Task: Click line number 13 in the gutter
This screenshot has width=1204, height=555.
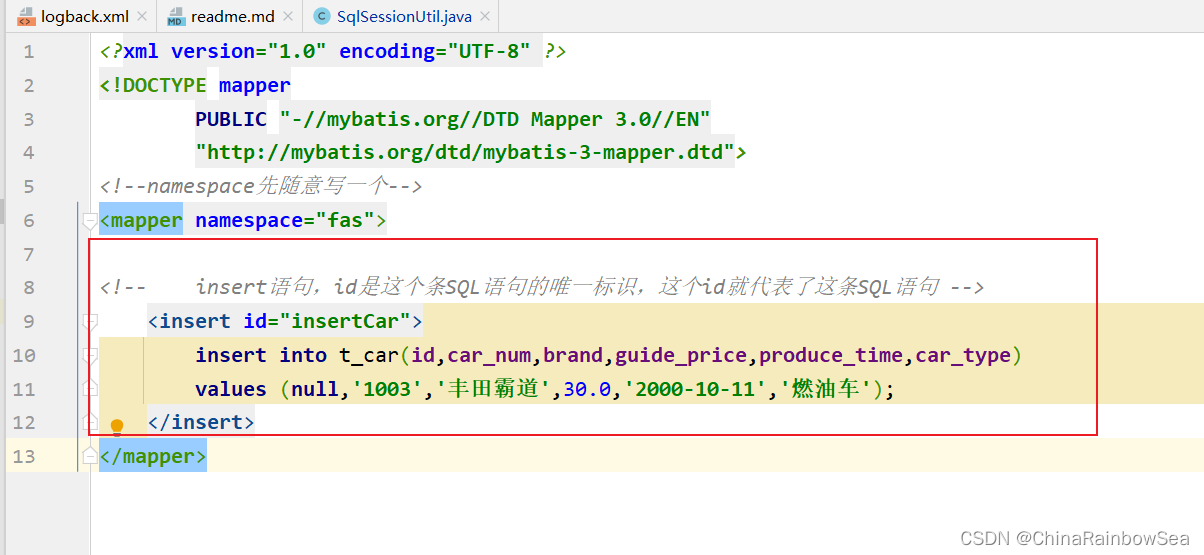Action: (x=23, y=457)
